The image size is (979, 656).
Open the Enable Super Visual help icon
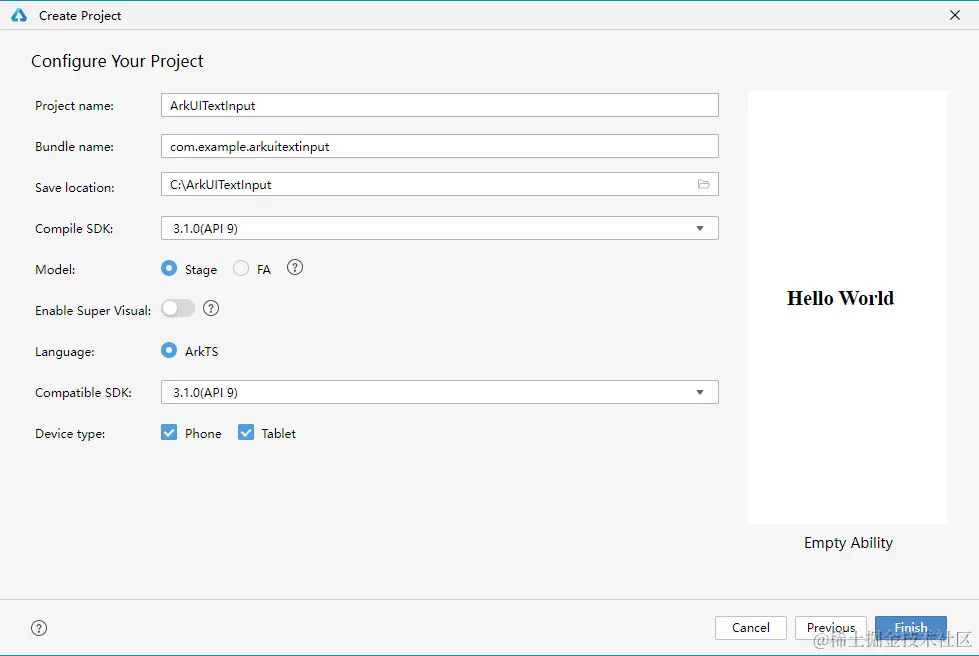click(x=211, y=308)
